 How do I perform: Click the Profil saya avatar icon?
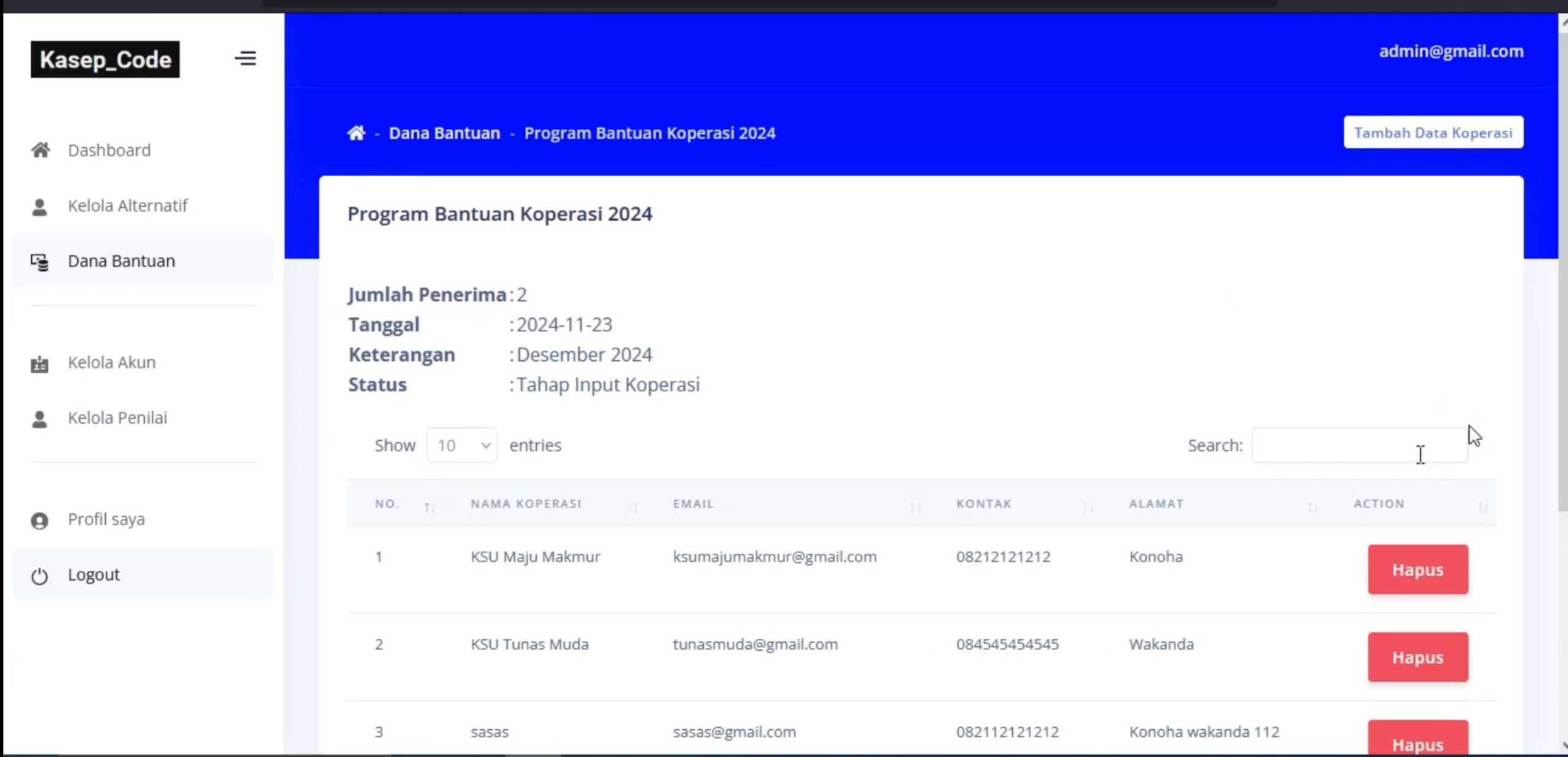click(39, 521)
